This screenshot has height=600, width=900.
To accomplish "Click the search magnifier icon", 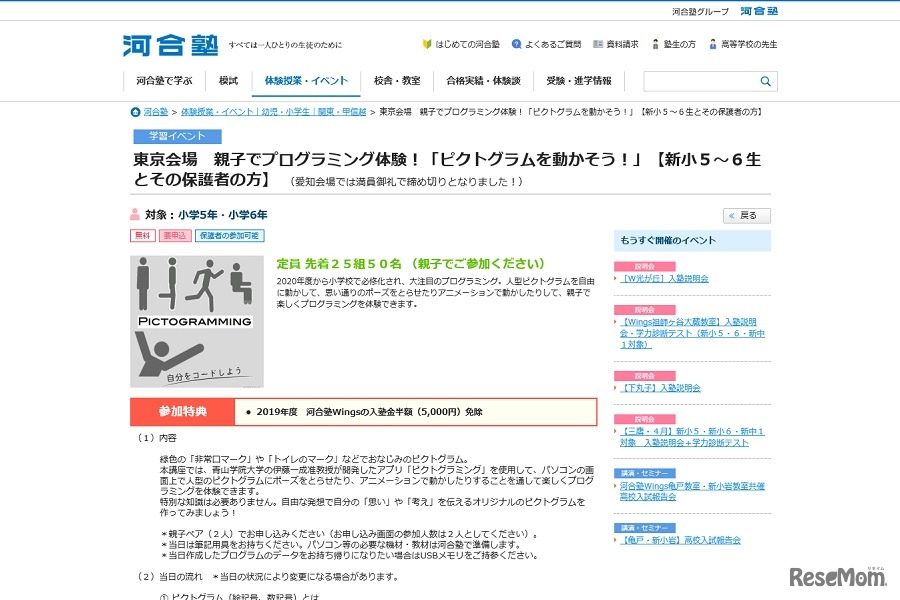I will [x=765, y=80].
